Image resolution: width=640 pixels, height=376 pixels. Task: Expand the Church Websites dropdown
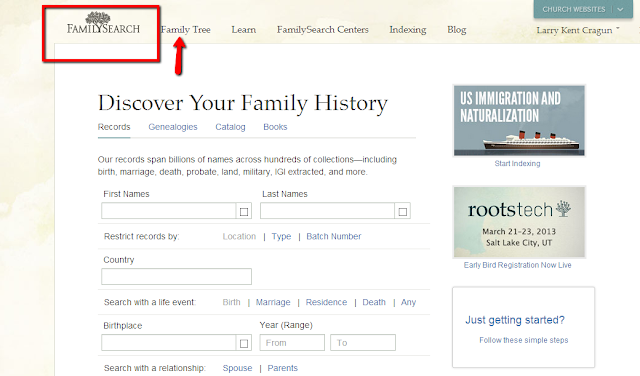(583, 9)
